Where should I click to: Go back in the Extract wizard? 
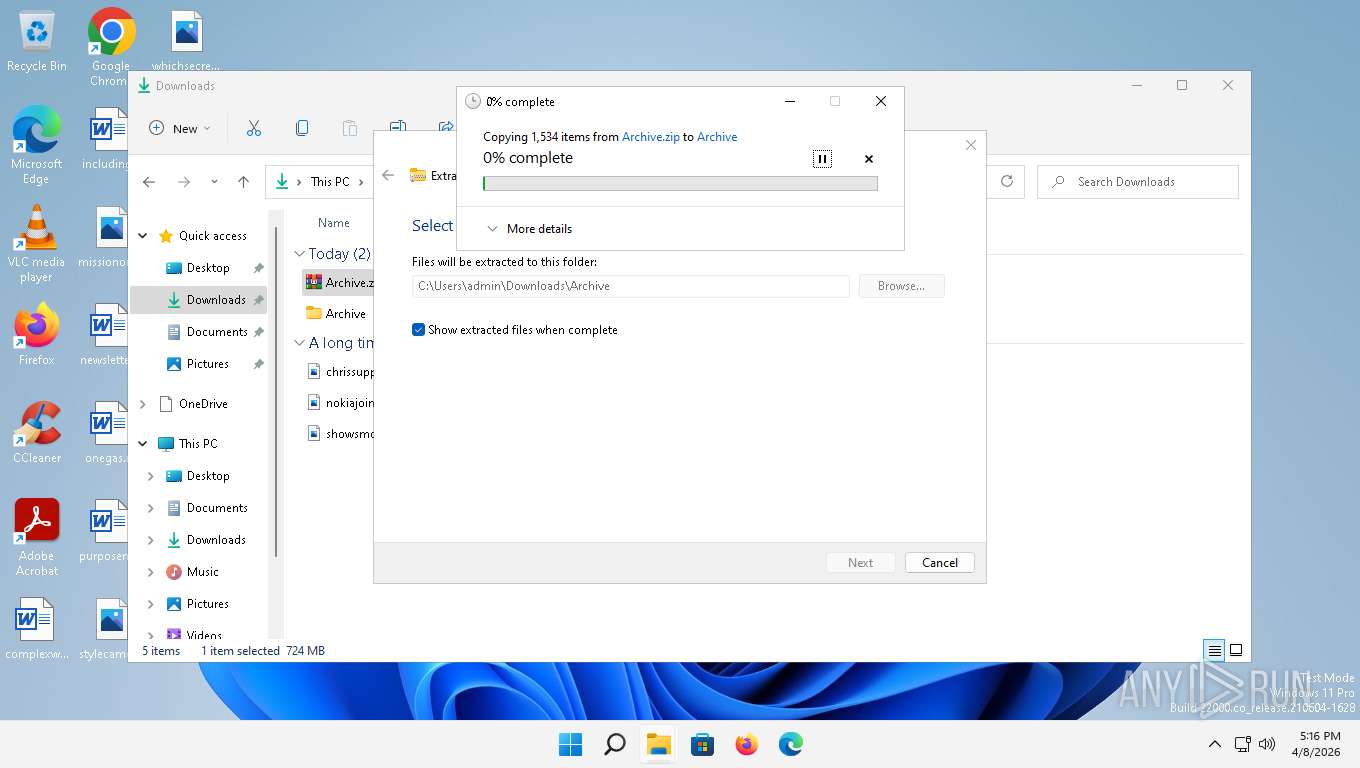(x=388, y=175)
